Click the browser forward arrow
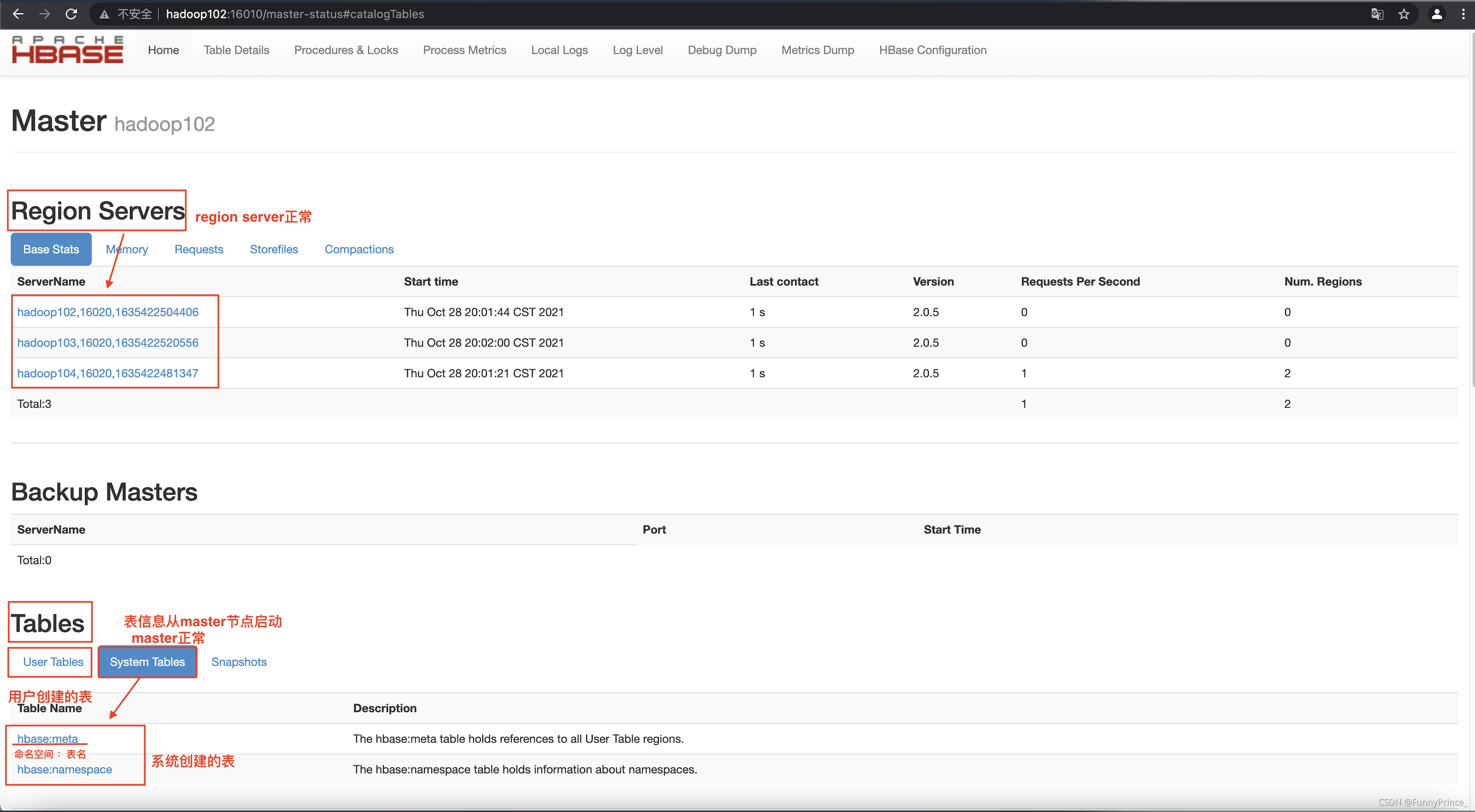 pyautogui.click(x=45, y=14)
